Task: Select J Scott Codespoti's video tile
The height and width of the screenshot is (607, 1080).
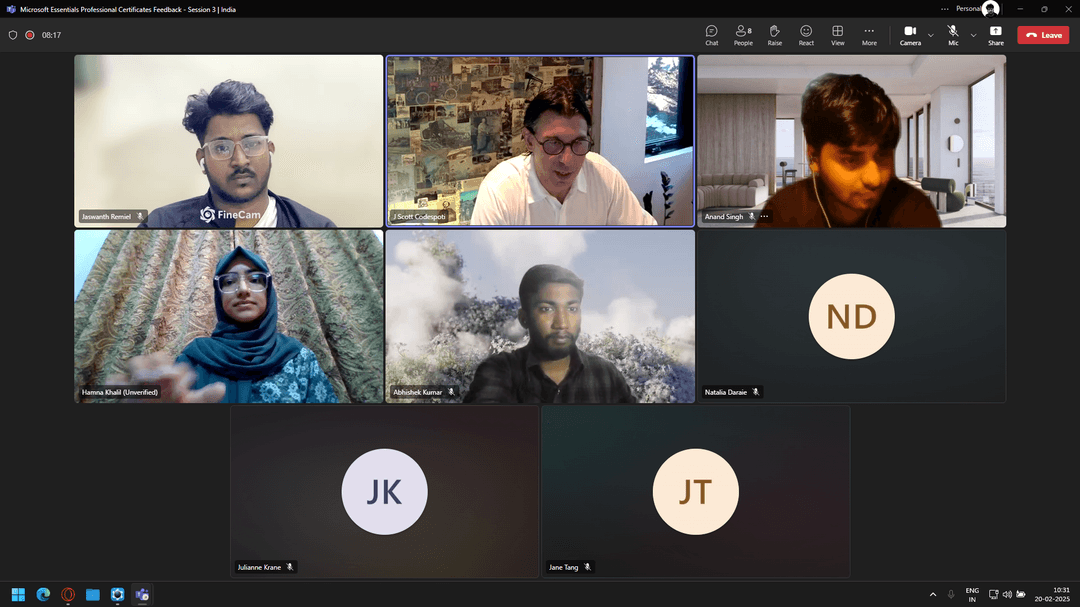Action: pos(540,140)
